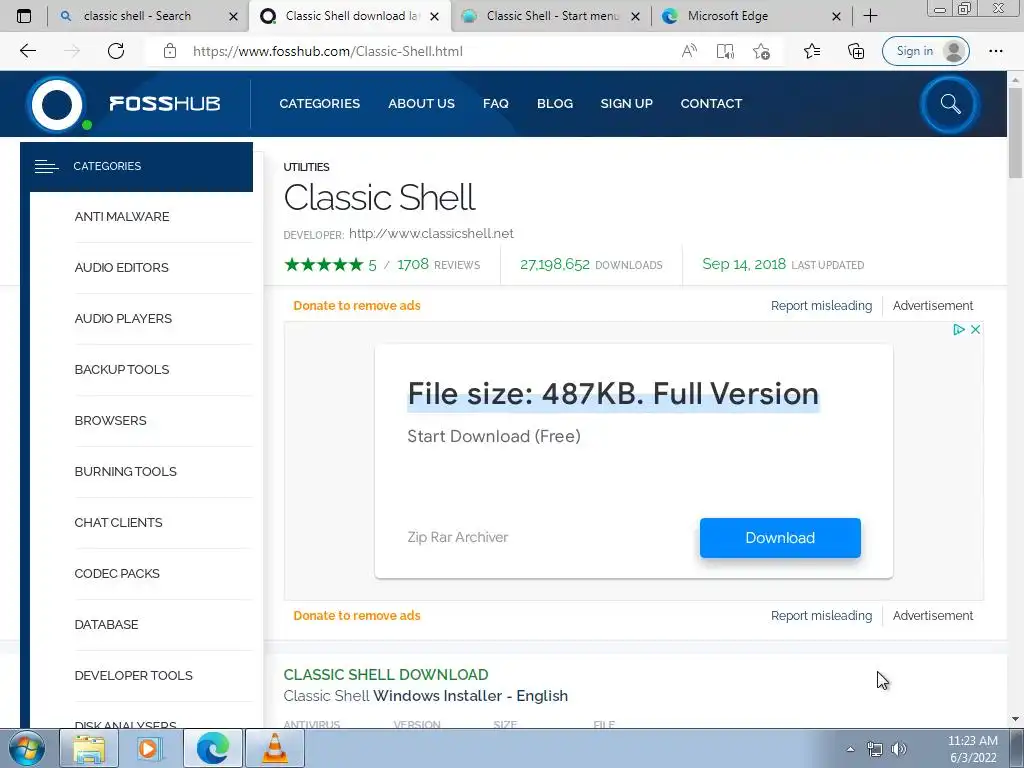Screen dimensions: 1024x768
Task: Close the ad with X icon
Action: click(x=975, y=330)
